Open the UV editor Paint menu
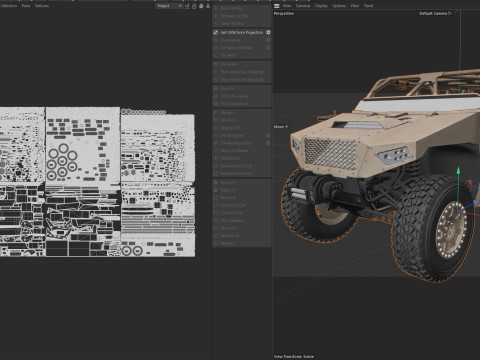The height and width of the screenshot is (360, 480). (x=26, y=6)
